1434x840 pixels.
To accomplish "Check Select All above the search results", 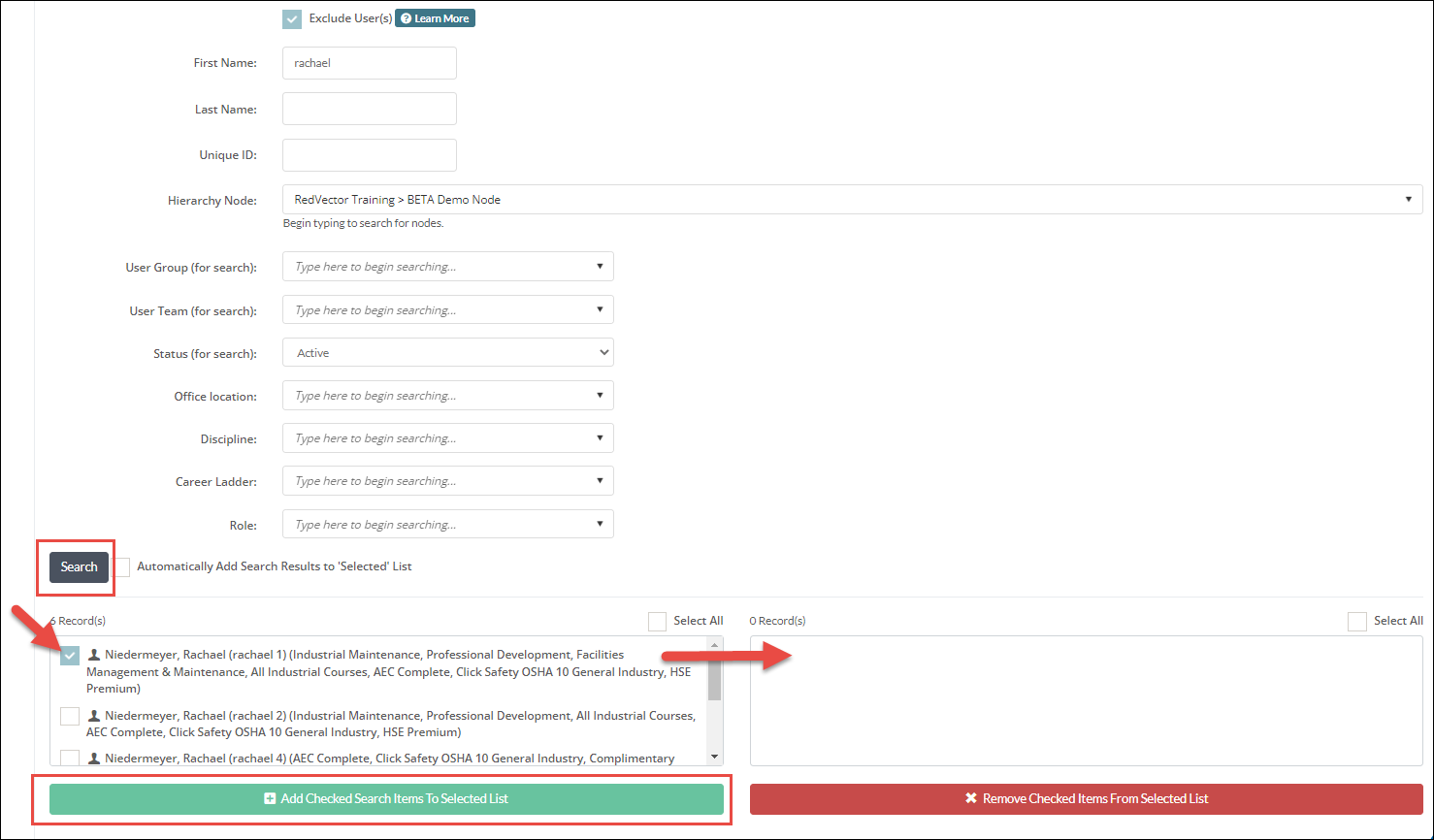I will coord(657,621).
